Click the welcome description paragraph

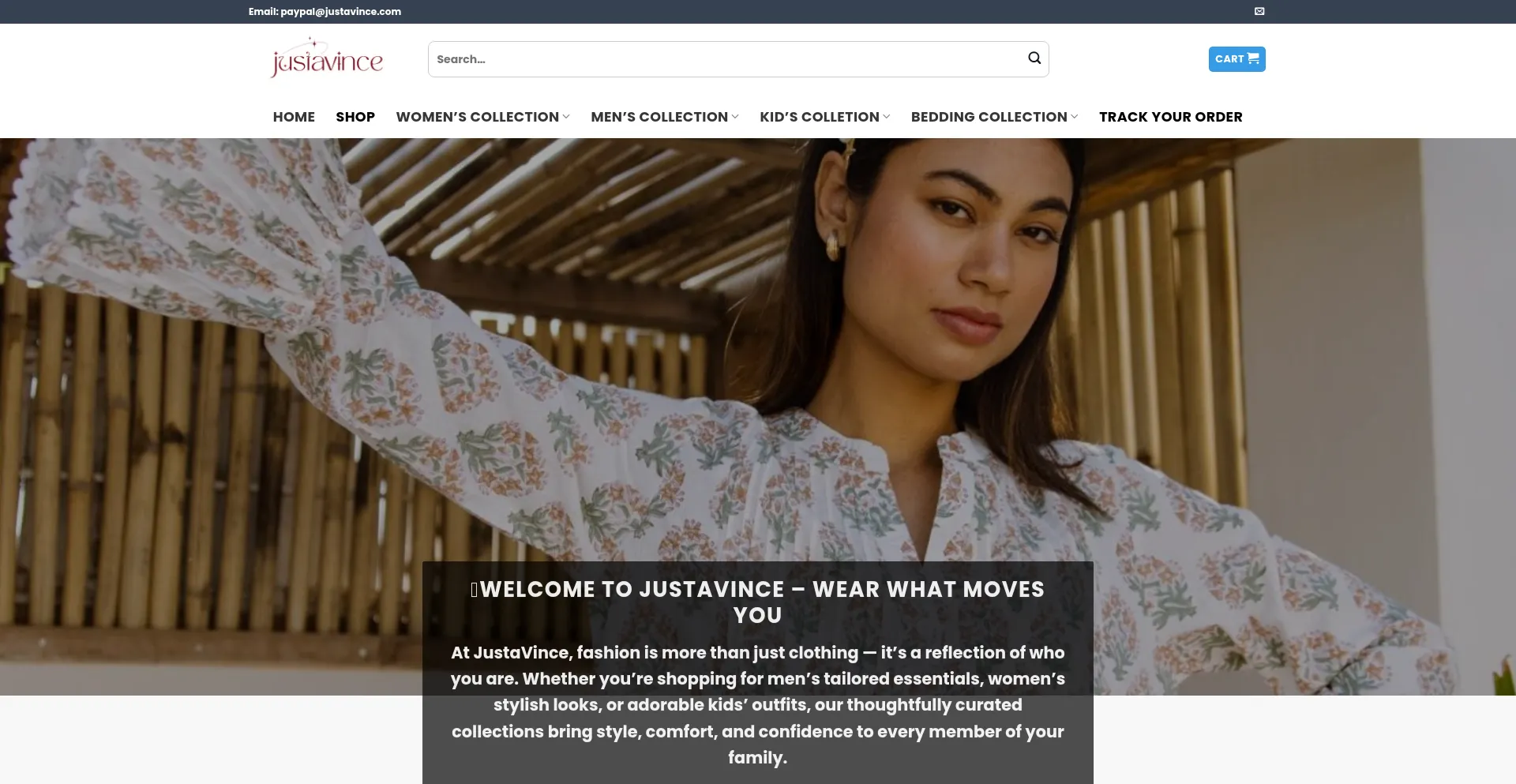[x=758, y=705]
